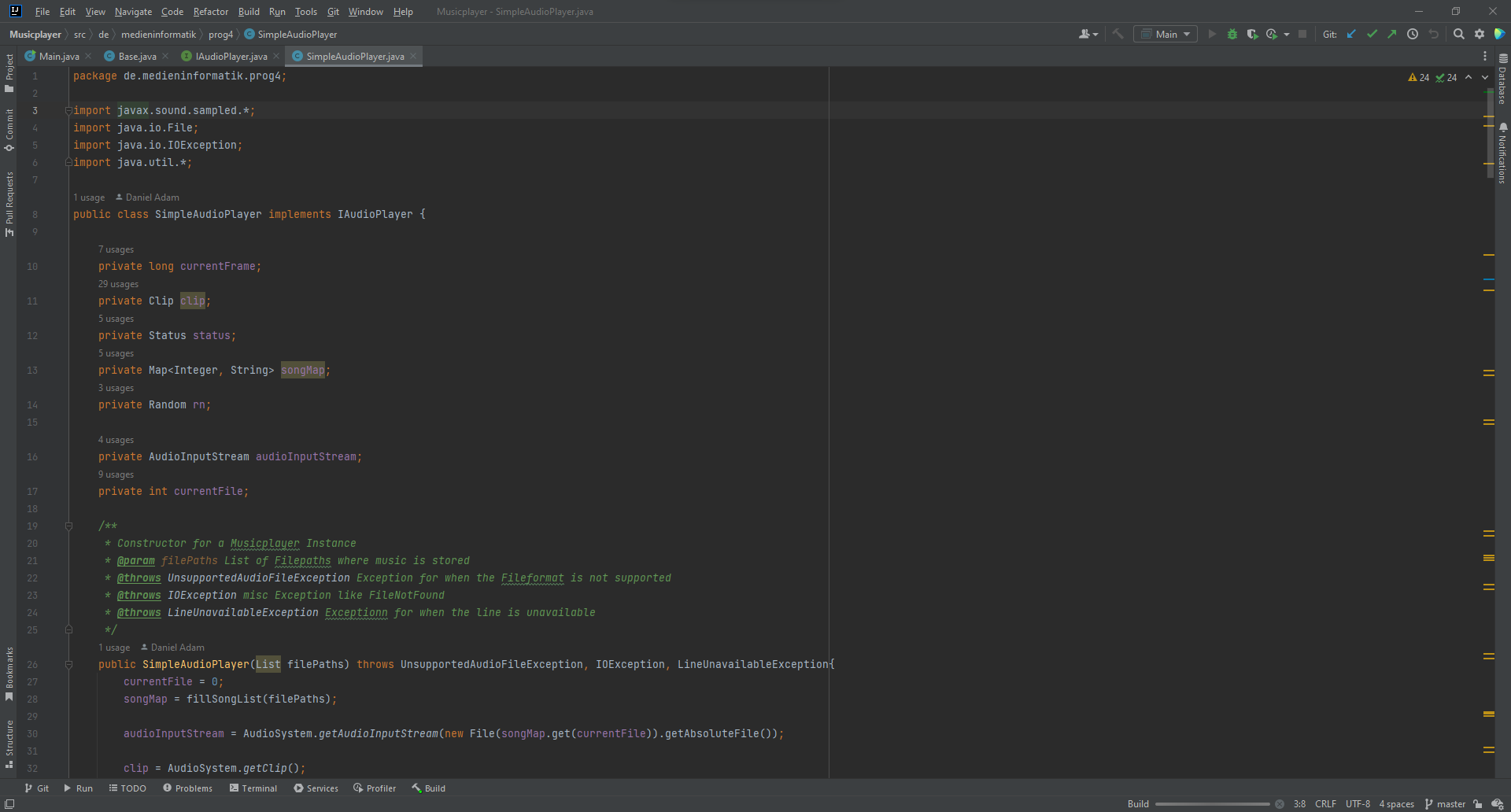This screenshot has height=812, width=1511.
Task: Open the Refactor menu
Action: [211, 12]
